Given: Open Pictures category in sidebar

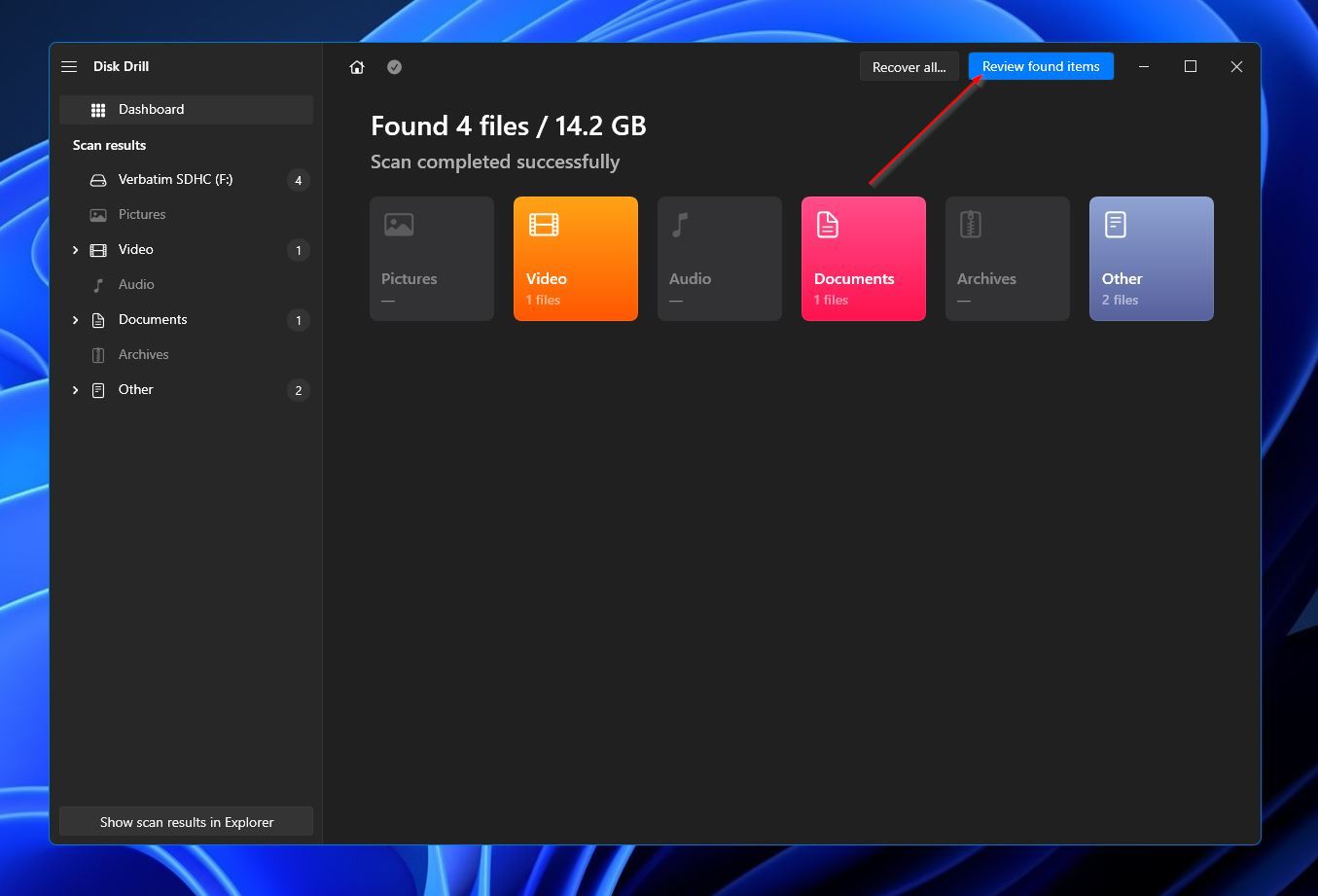Looking at the screenshot, I should pos(186,215).
